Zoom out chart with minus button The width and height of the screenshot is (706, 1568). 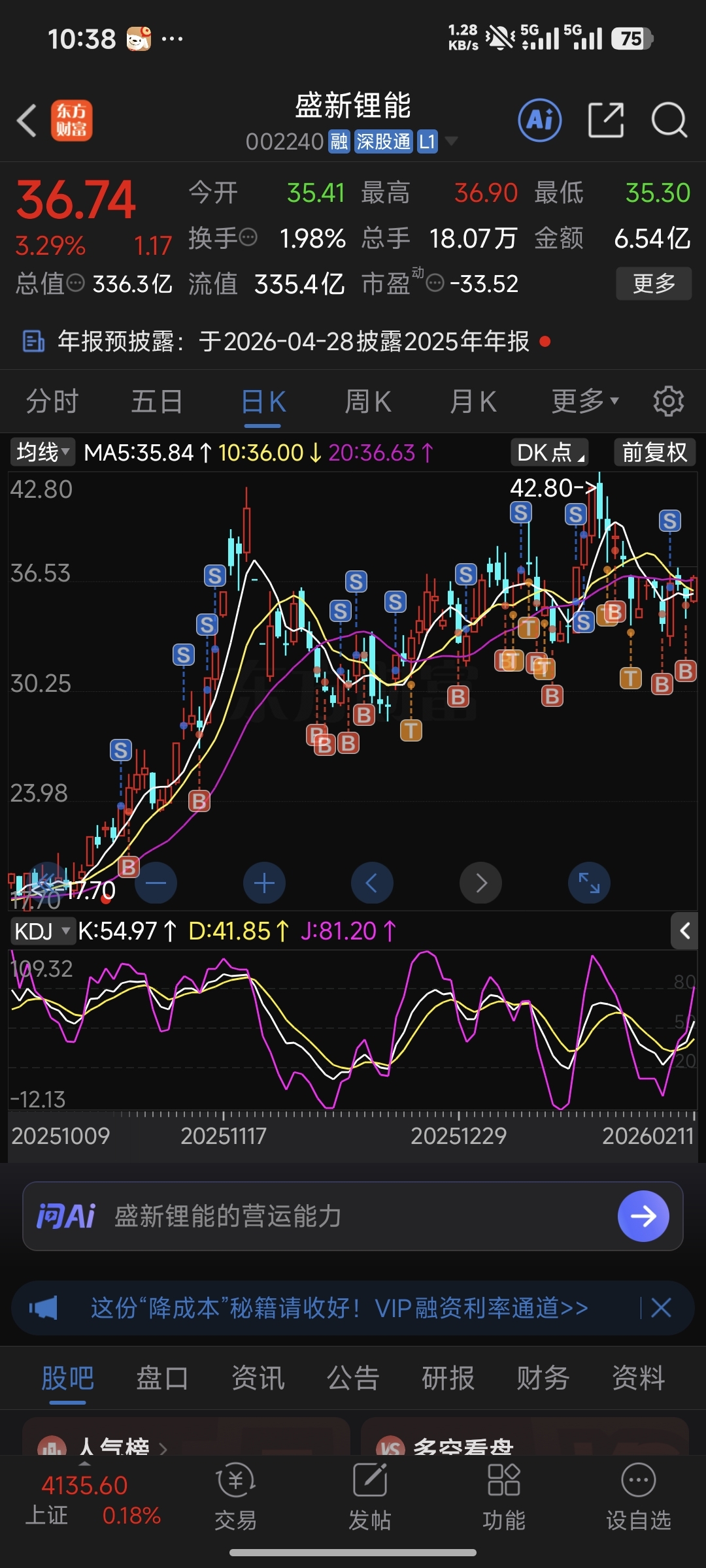coord(156,883)
